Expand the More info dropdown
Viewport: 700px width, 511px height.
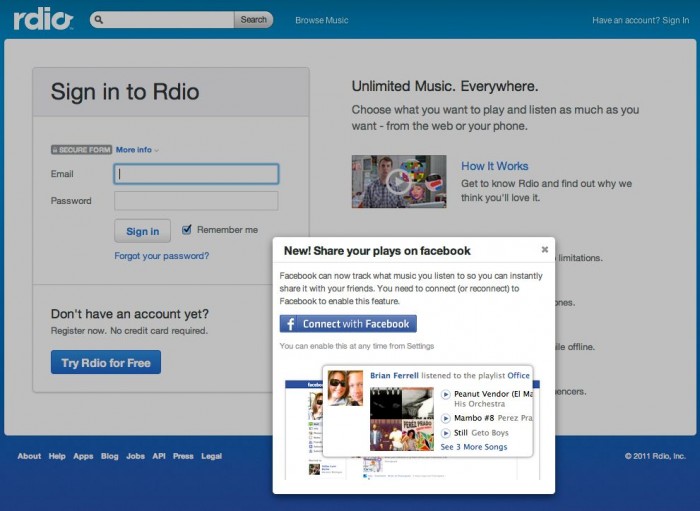137,150
